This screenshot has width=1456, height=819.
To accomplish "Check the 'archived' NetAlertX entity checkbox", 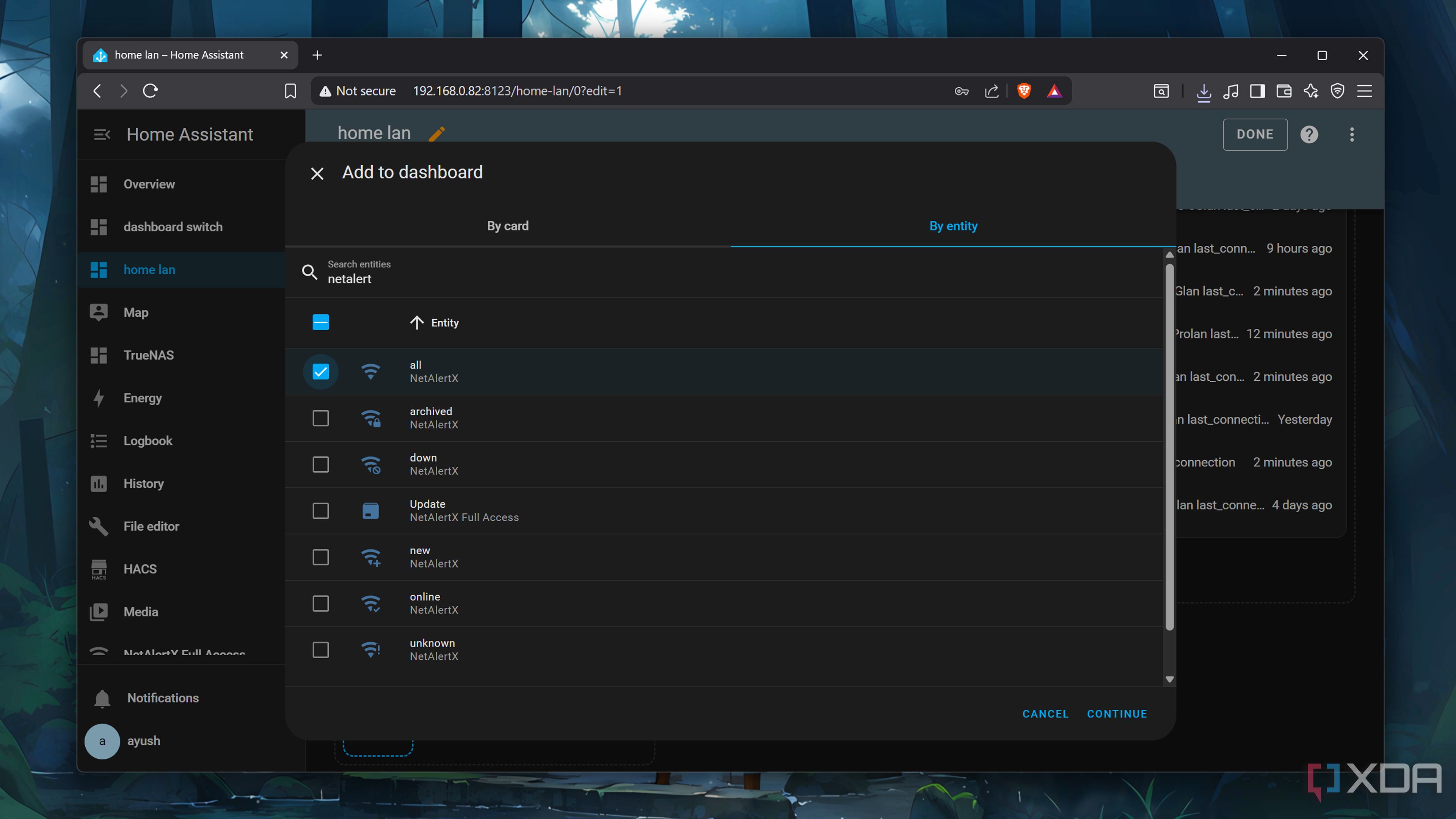I will [x=320, y=418].
